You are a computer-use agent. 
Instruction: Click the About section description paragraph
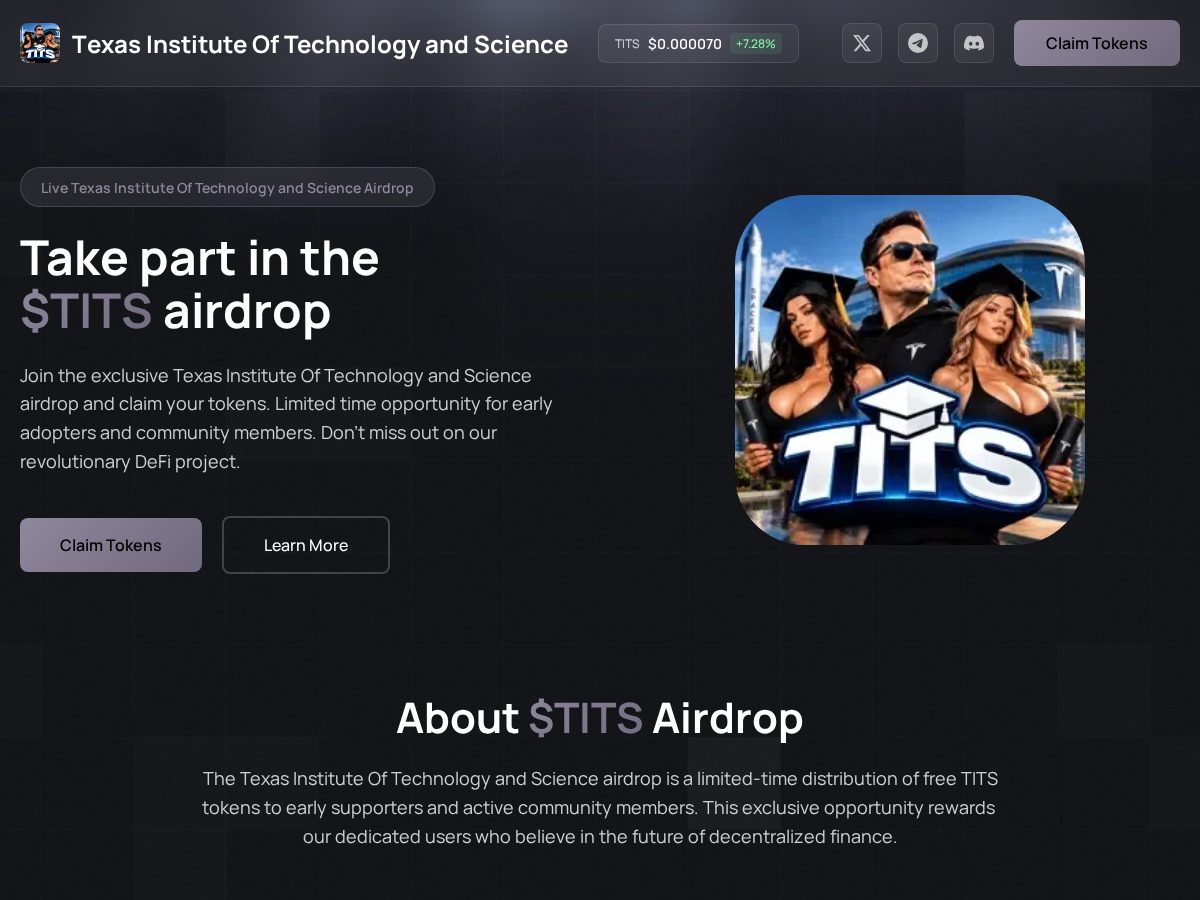pos(600,807)
